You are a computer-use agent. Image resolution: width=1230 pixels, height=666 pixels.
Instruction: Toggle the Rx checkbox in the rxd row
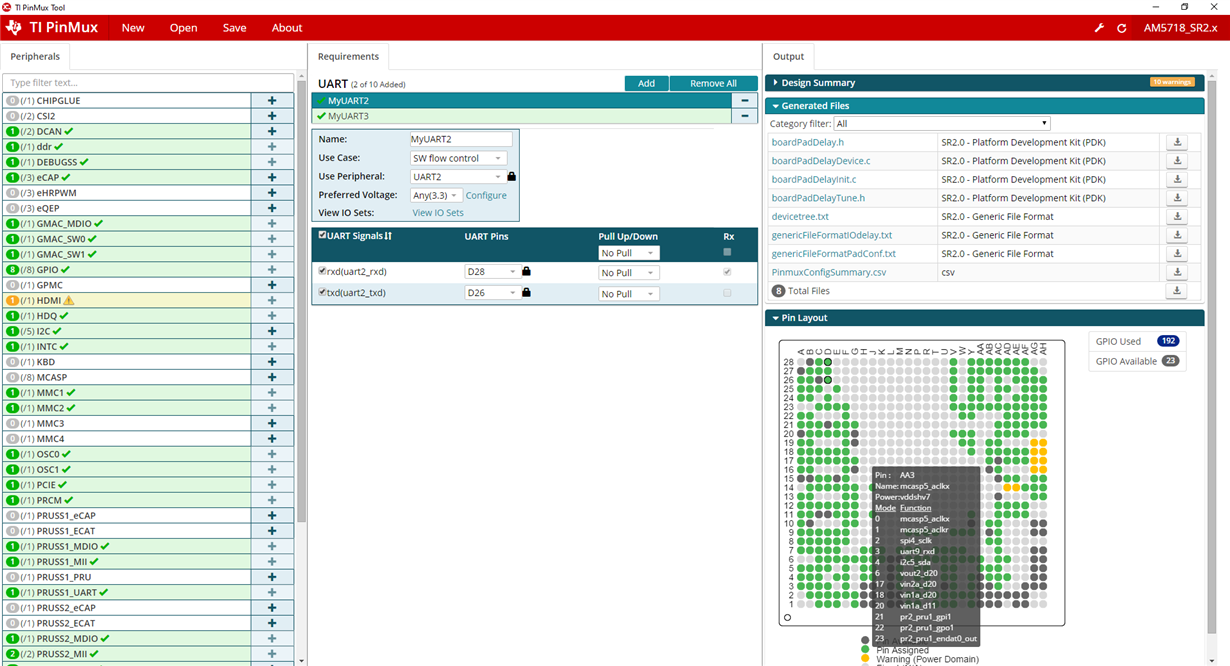(x=727, y=272)
